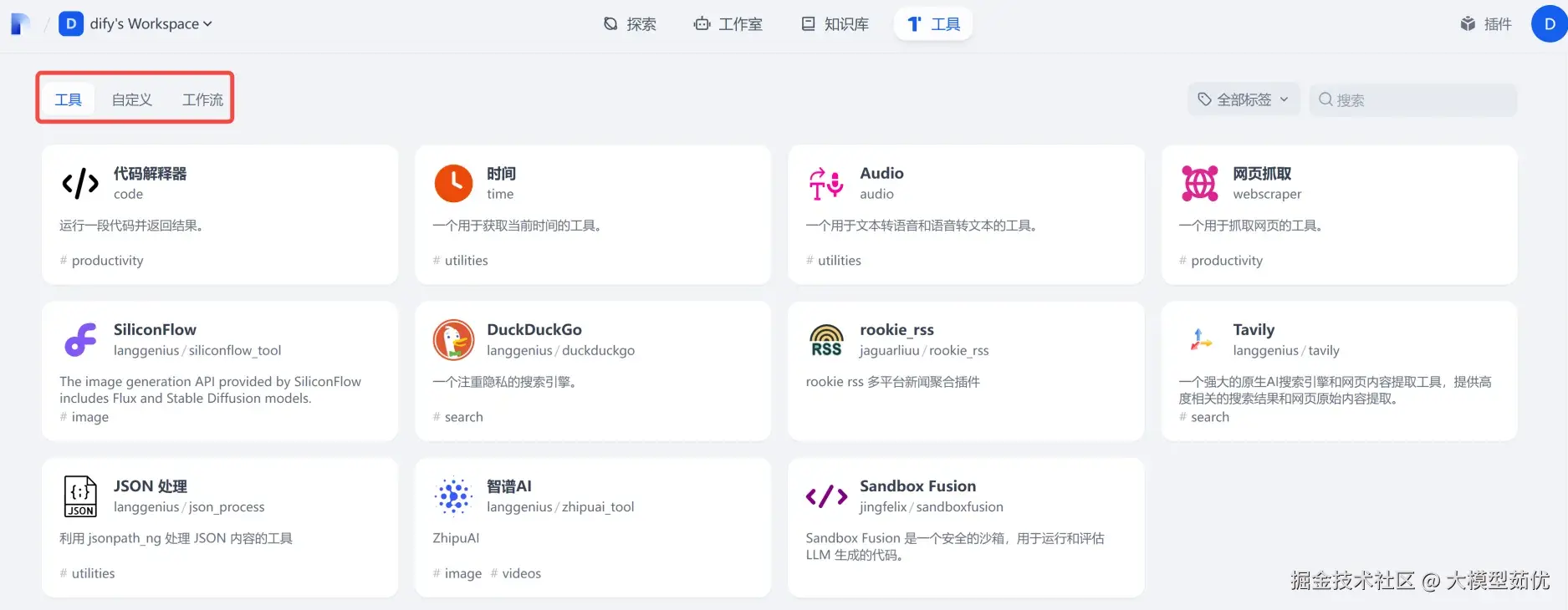Open the Tavily card title
This screenshot has height=610, width=1568.
click(1254, 330)
